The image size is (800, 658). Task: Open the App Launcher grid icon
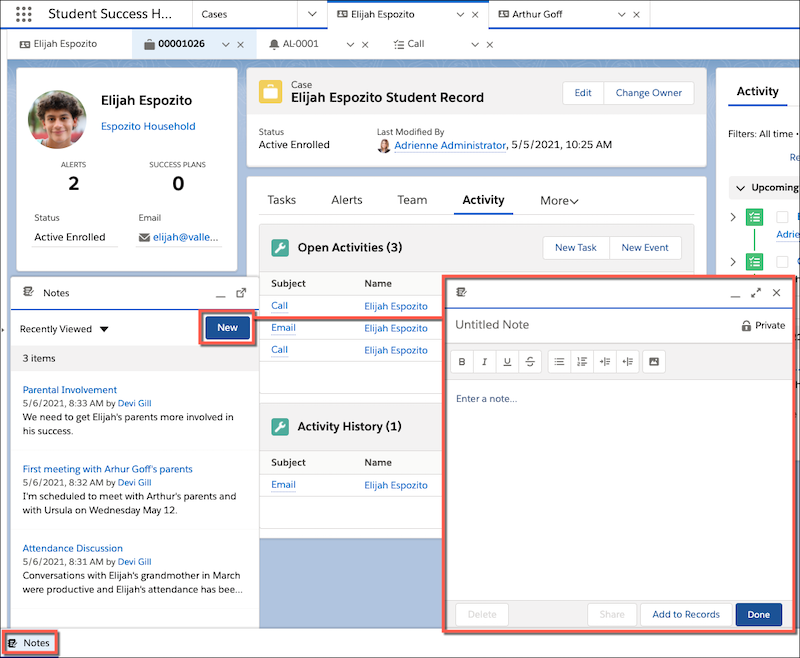coord(23,14)
